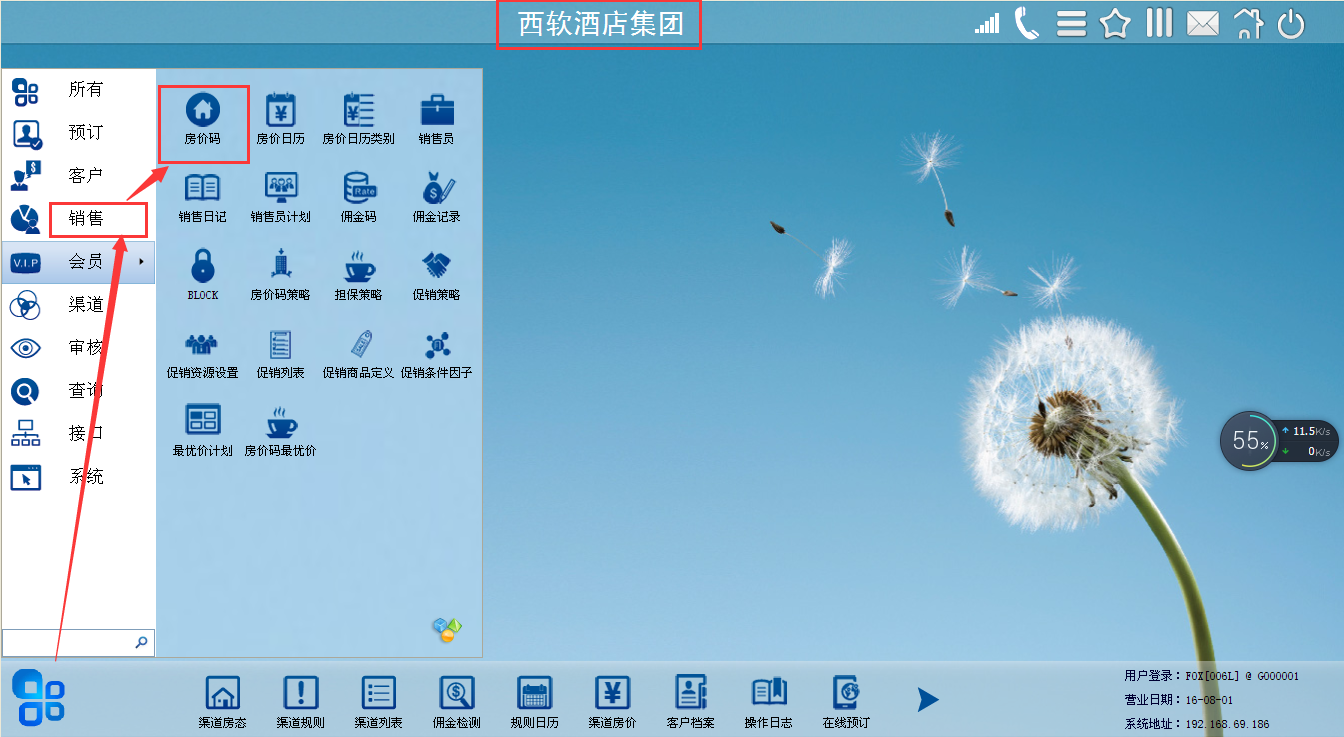Click the magnifier search icon
The width and height of the screenshot is (1344, 737).
pyautogui.click(x=142, y=642)
